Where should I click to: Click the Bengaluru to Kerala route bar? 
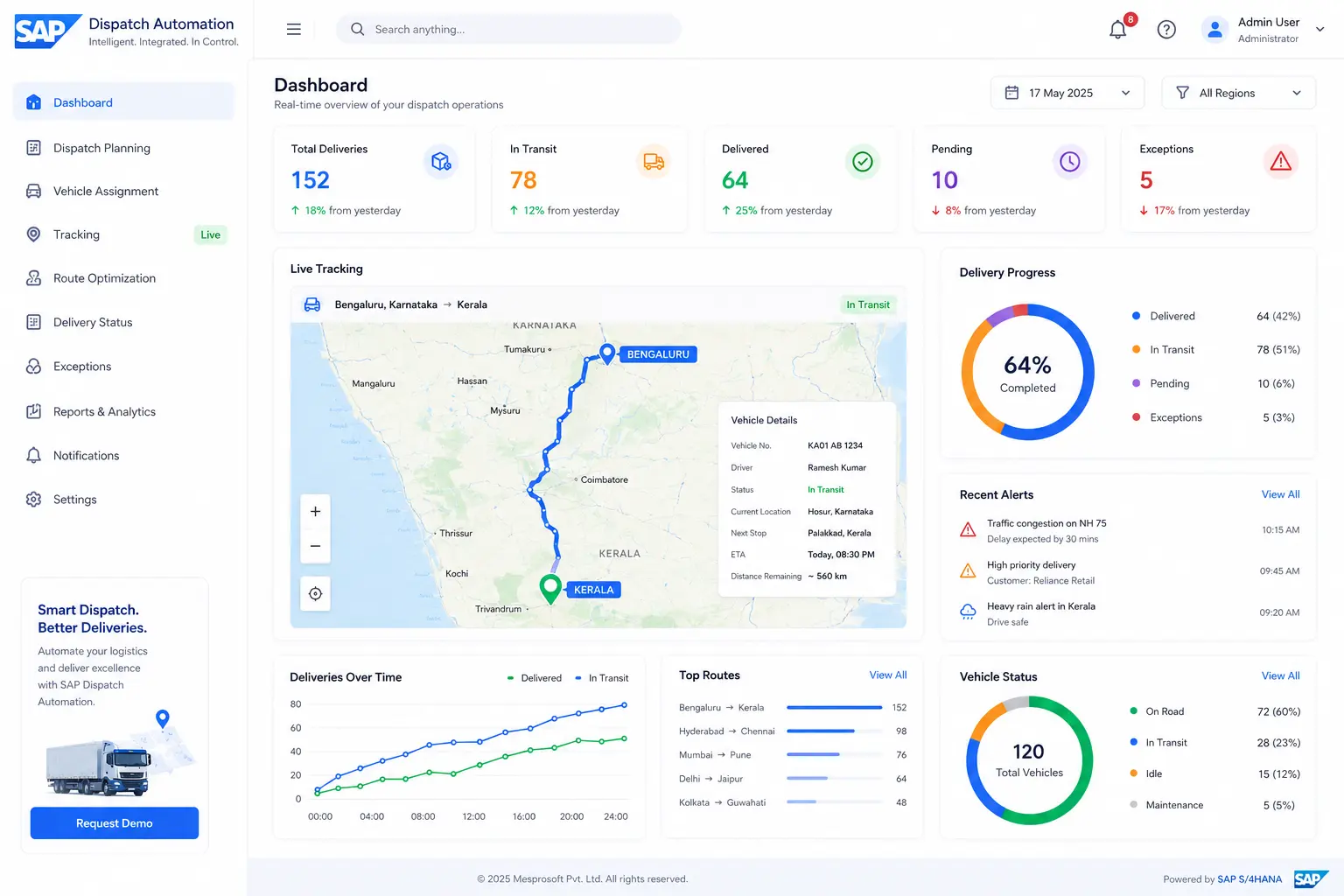(835, 707)
